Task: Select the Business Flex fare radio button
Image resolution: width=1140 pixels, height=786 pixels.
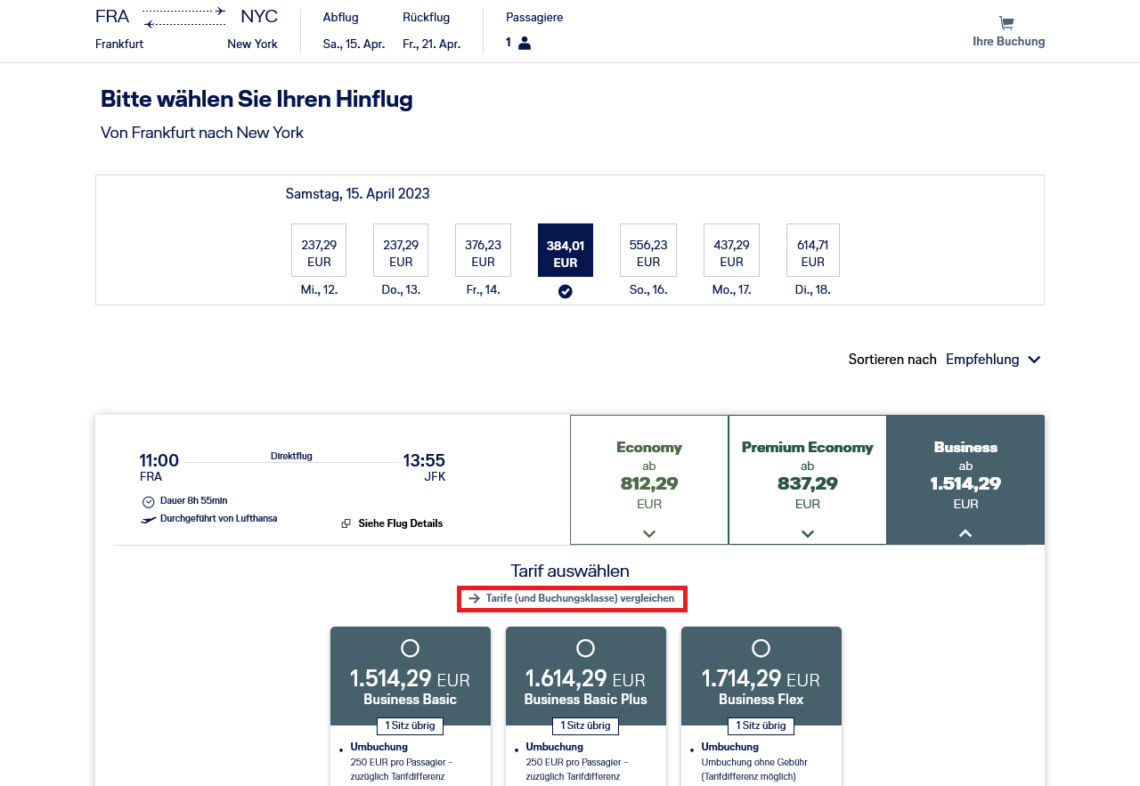Action: coord(761,649)
